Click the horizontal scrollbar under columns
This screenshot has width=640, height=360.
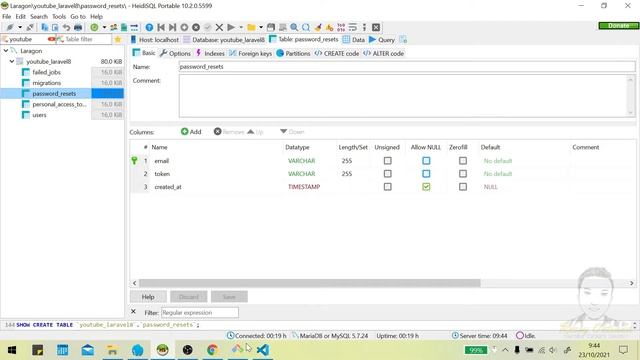click(x=310, y=283)
